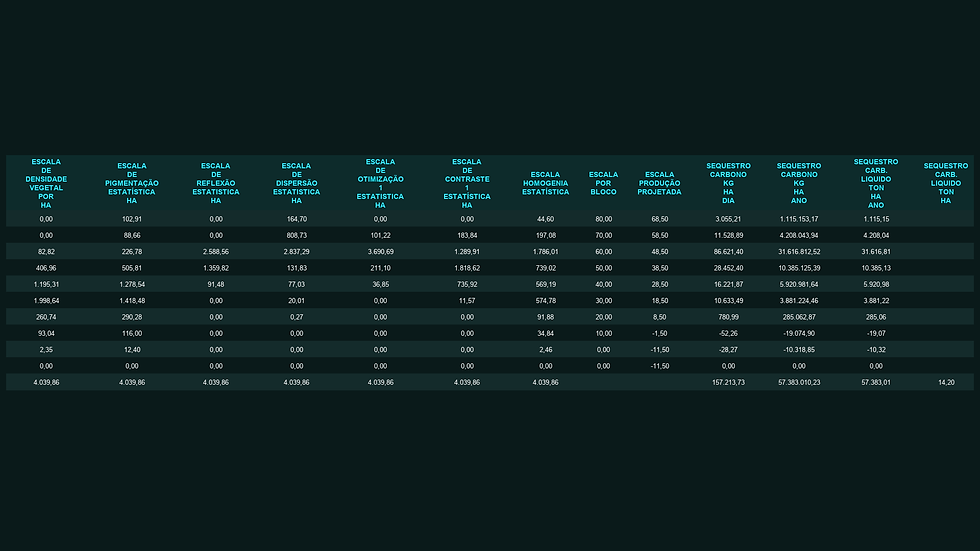980x551 pixels.
Task: Click the contrast value 183,84
Action: click(x=467, y=236)
